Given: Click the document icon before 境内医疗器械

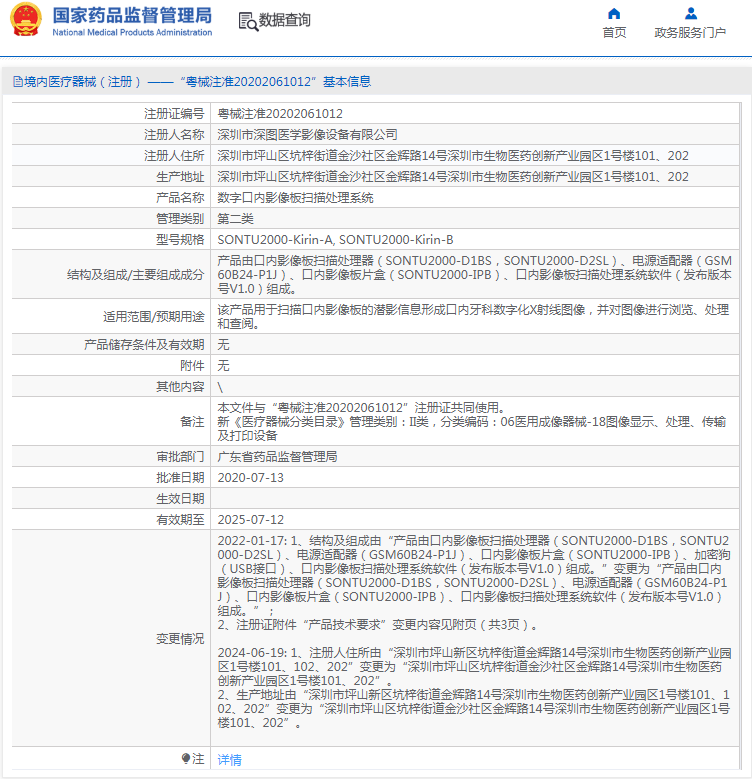Looking at the screenshot, I should pos(18,81).
